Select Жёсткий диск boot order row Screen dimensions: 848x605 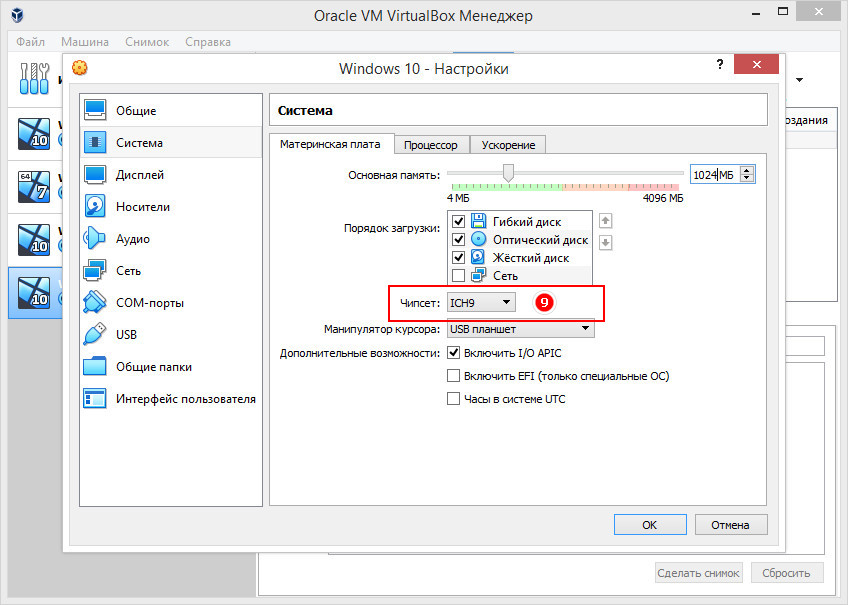pos(520,257)
